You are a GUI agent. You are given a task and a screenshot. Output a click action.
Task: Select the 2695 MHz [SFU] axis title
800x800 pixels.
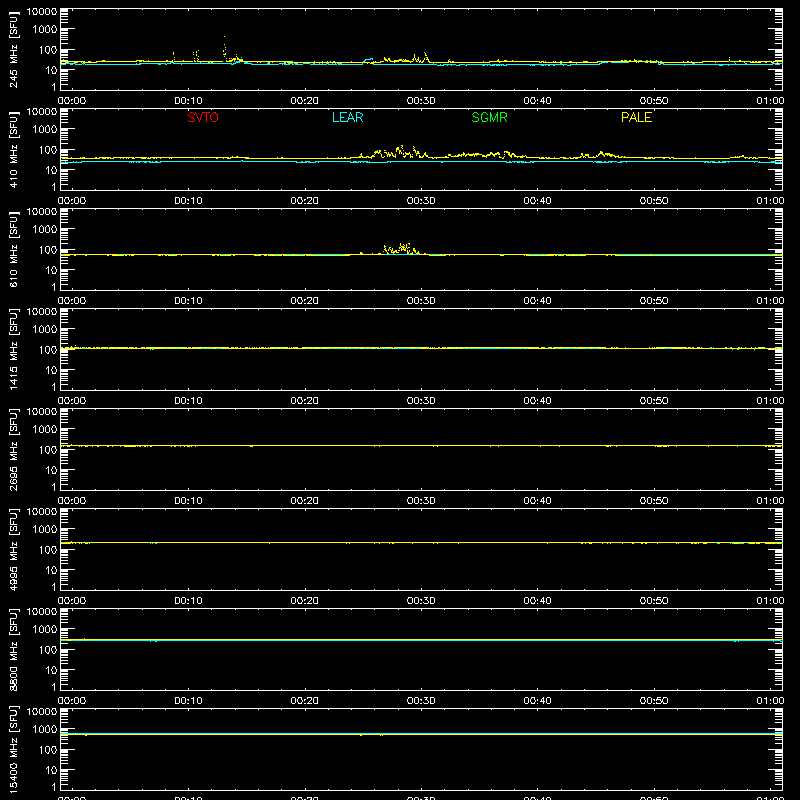13,449
